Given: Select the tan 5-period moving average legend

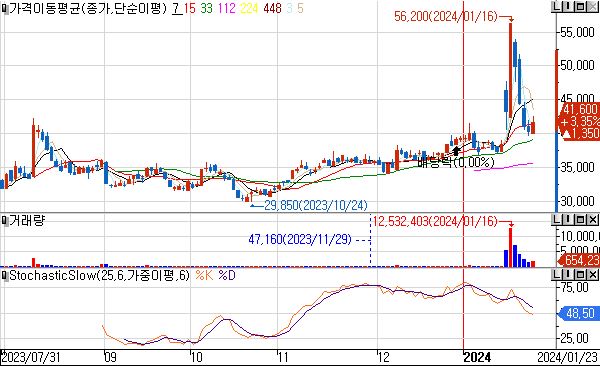Looking at the screenshot, I should point(300,8).
